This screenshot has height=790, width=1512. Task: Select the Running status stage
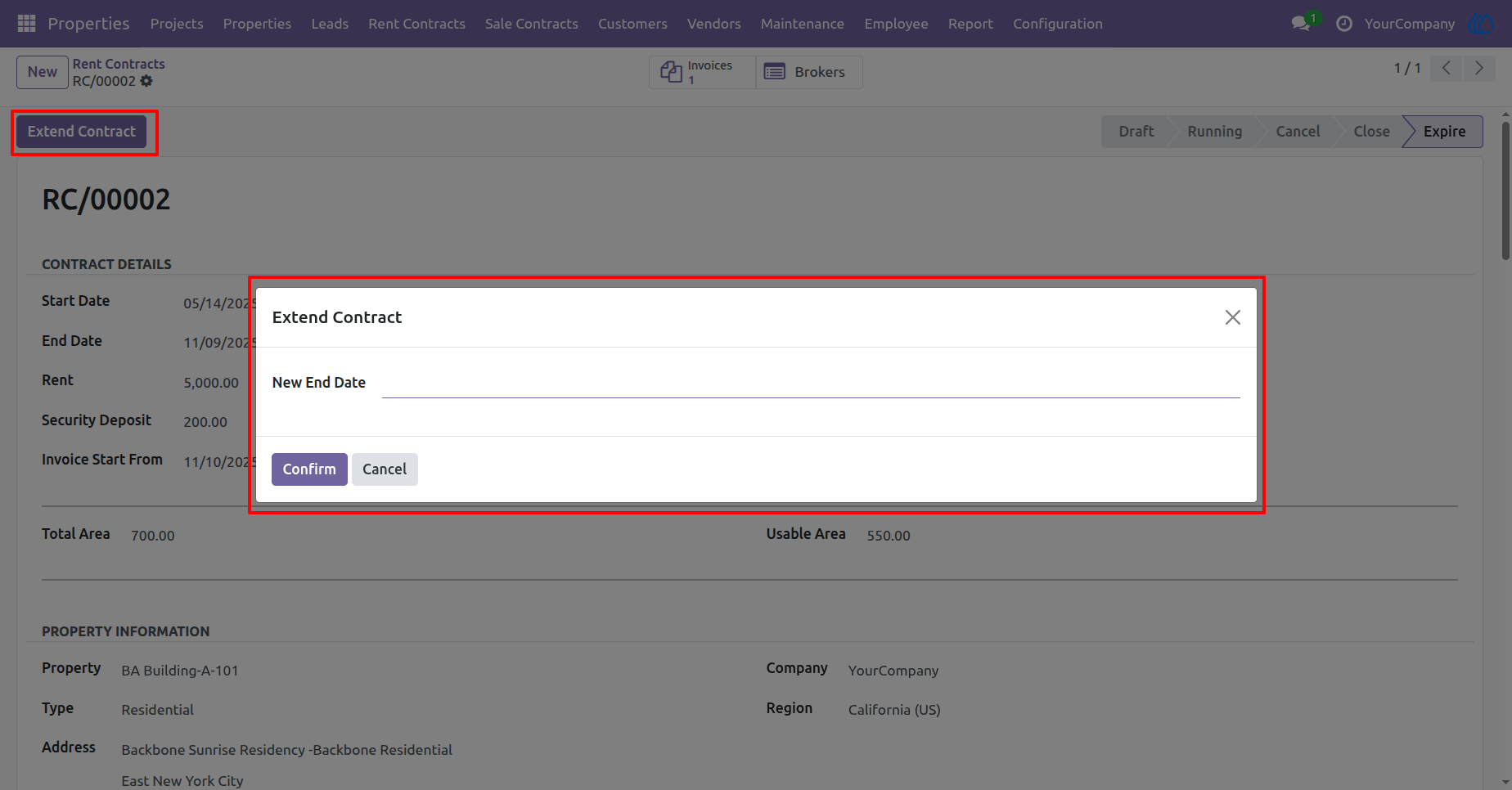(1214, 132)
